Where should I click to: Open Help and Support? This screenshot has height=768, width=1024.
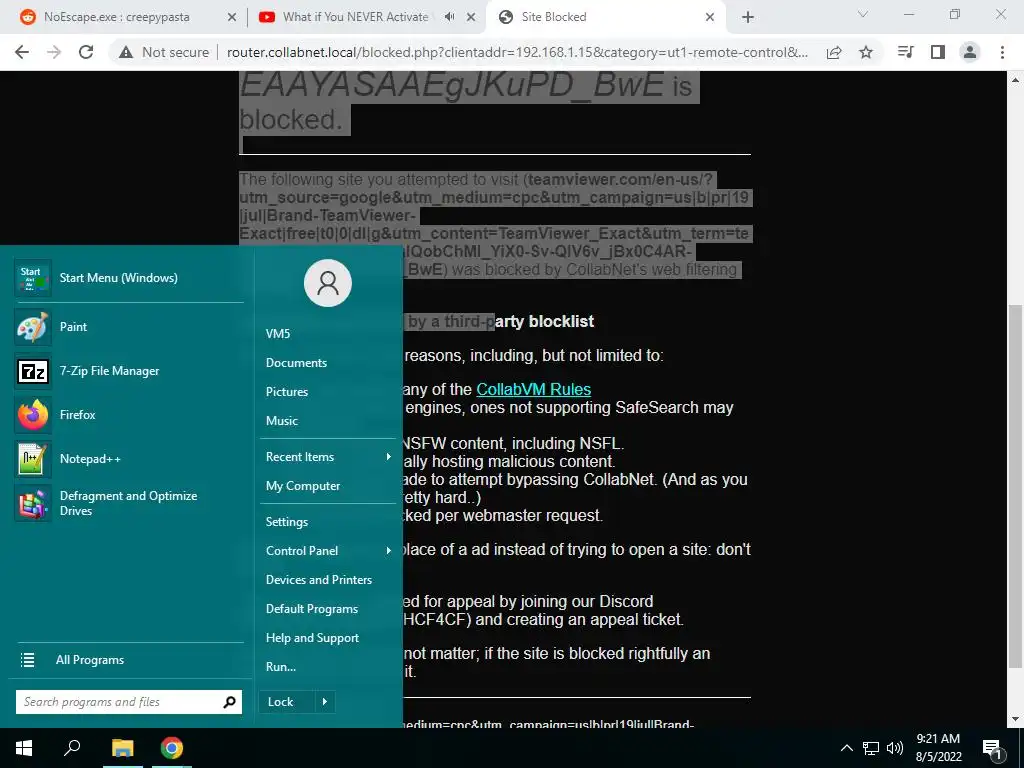[x=328, y=638]
